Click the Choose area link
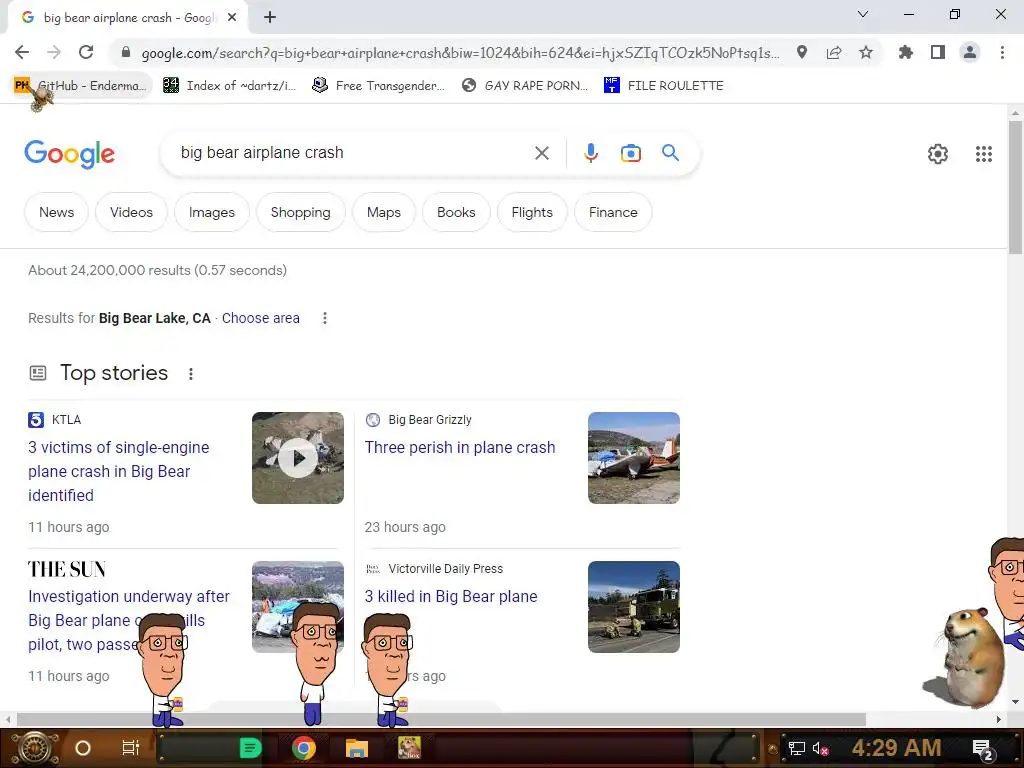Viewport: 1024px width, 768px height. tap(261, 318)
